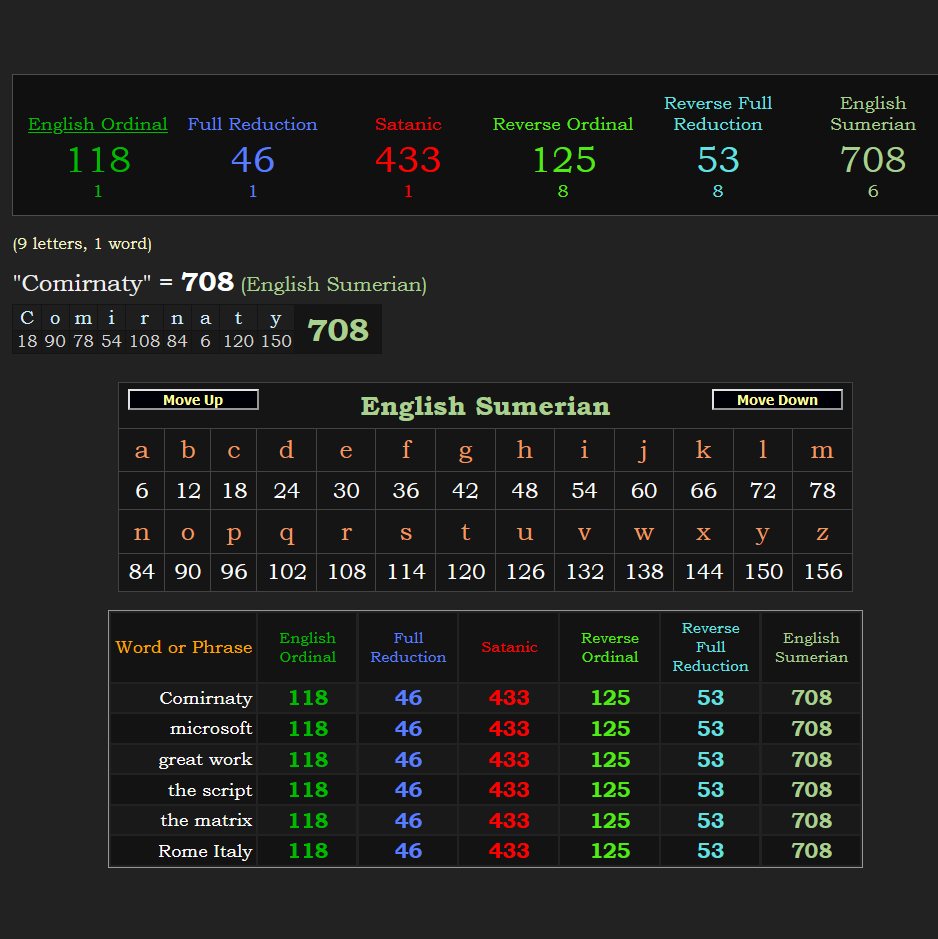Click the Move Up button
Screen dimensions: 938x939
point(193,399)
